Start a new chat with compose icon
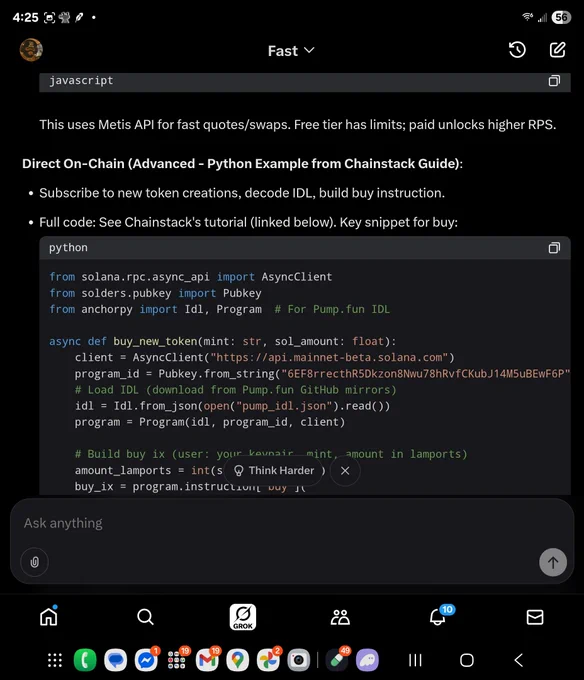This screenshot has height=680, width=584. point(557,50)
